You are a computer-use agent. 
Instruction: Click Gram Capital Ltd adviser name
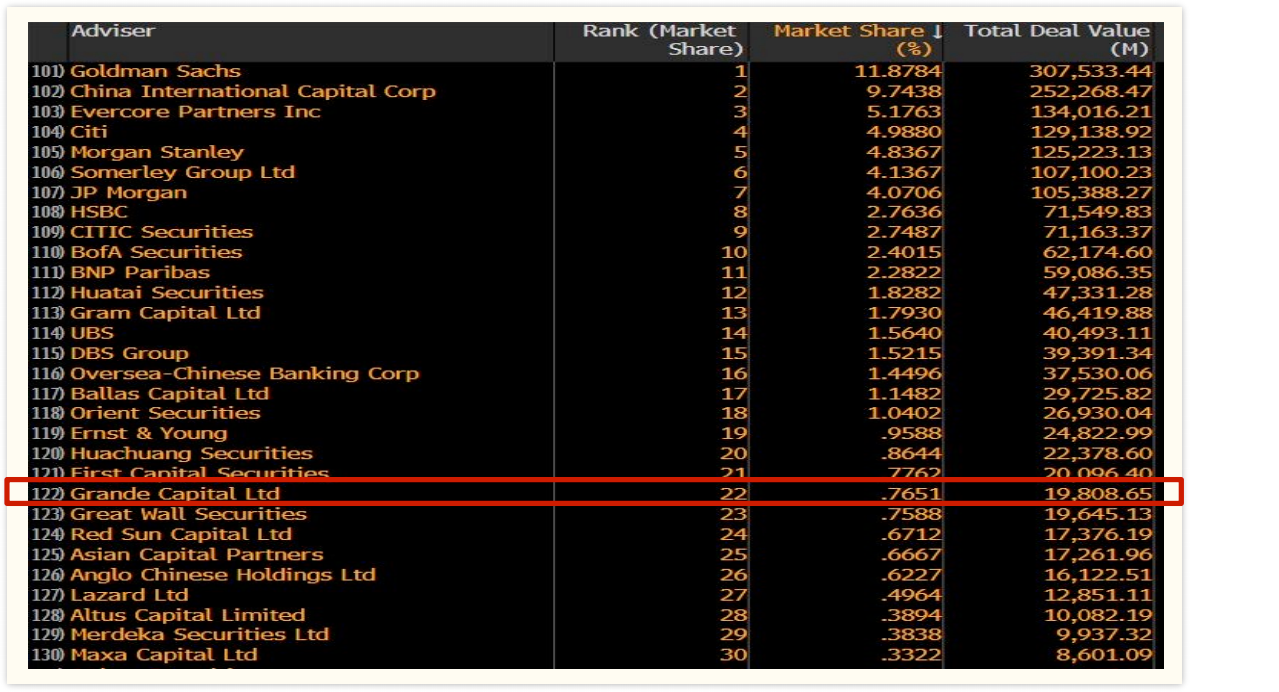pyautogui.click(x=165, y=312)
